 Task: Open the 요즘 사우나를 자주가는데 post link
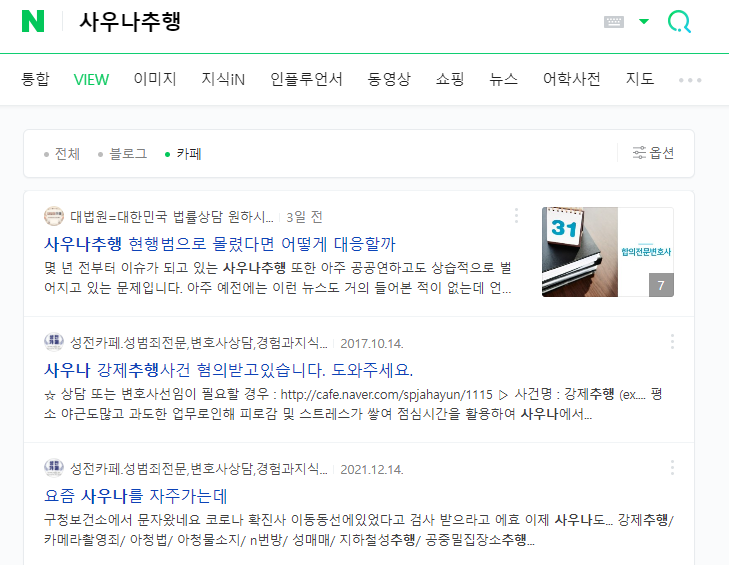coord(135,496)
